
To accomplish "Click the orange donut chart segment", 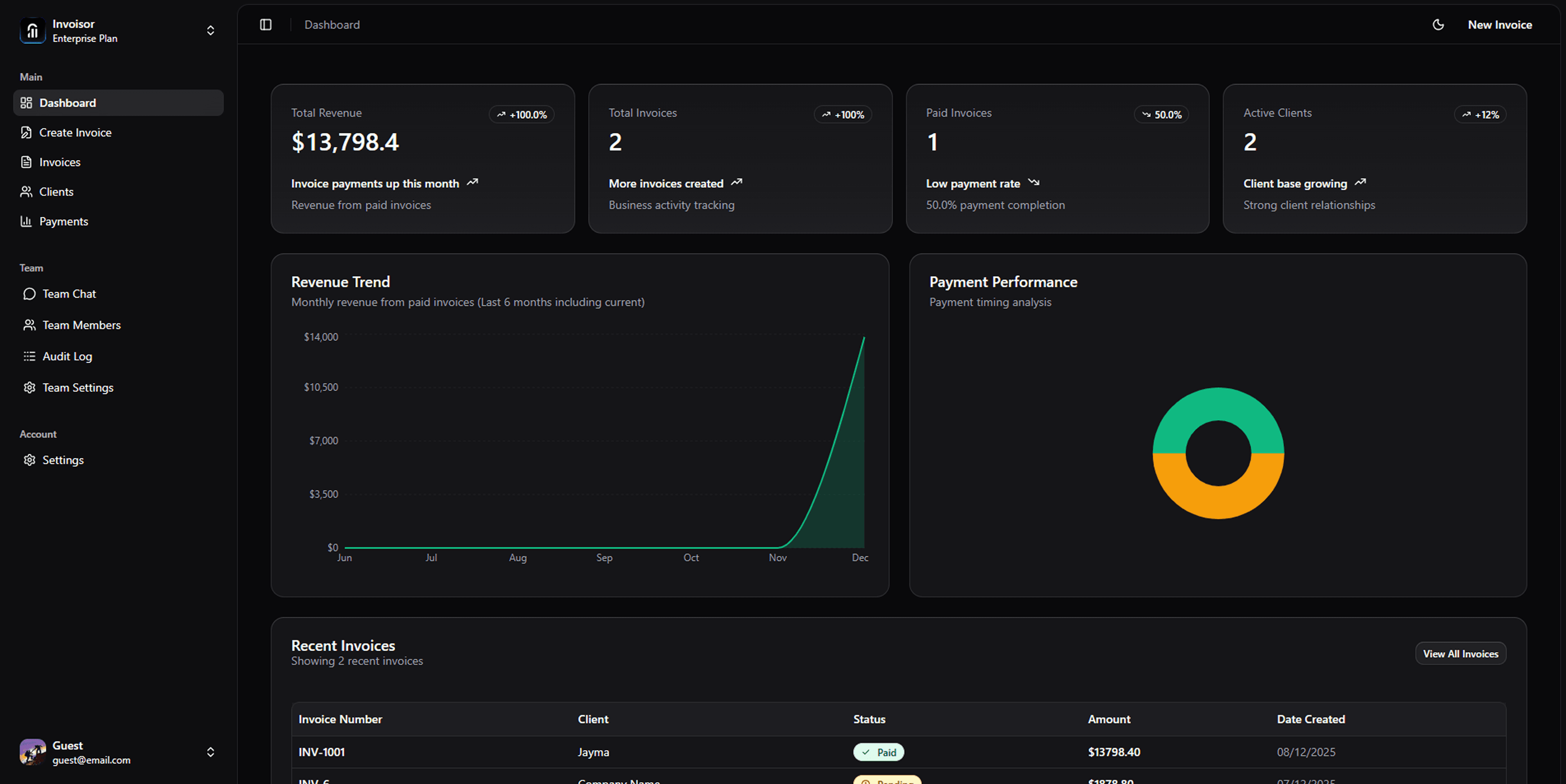I will click(x=1218, y=502).
